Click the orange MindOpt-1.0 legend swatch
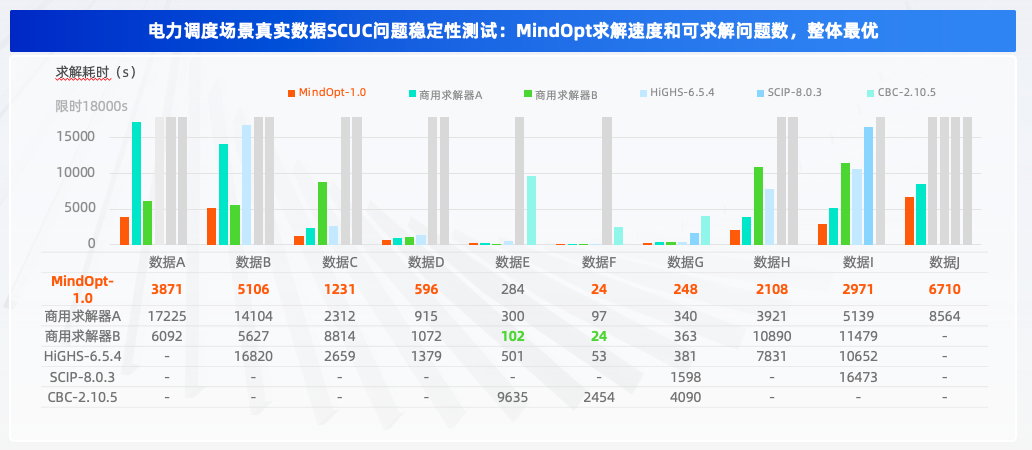This screenshot has width=1032, height=450. (291, 93)
